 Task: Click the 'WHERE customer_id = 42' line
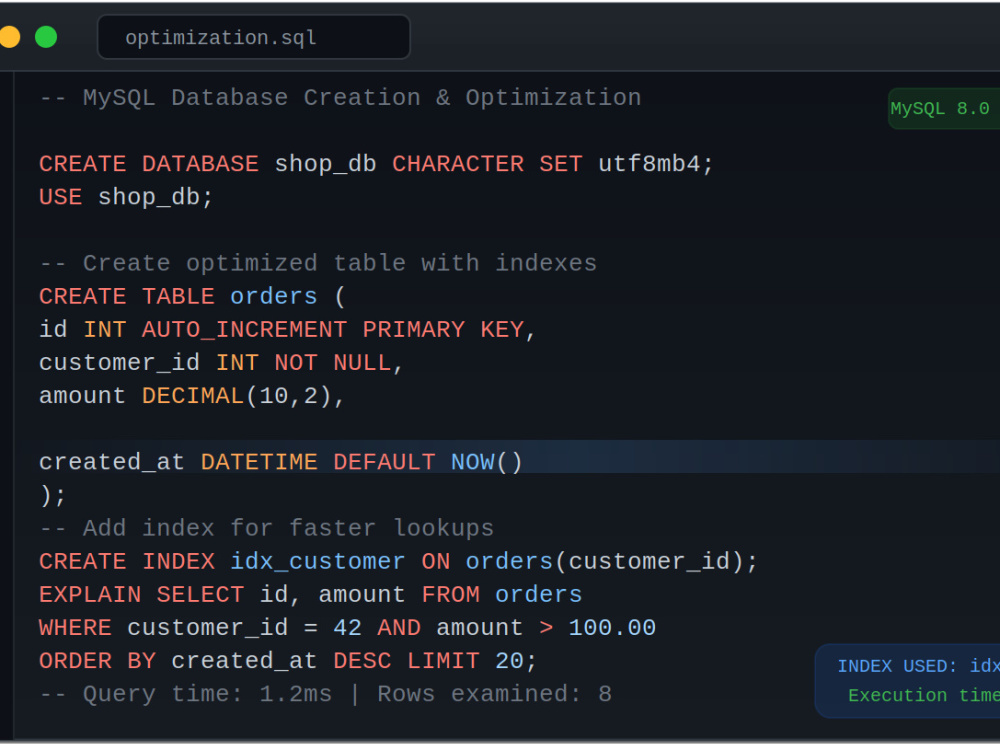(x=348, y=628)
